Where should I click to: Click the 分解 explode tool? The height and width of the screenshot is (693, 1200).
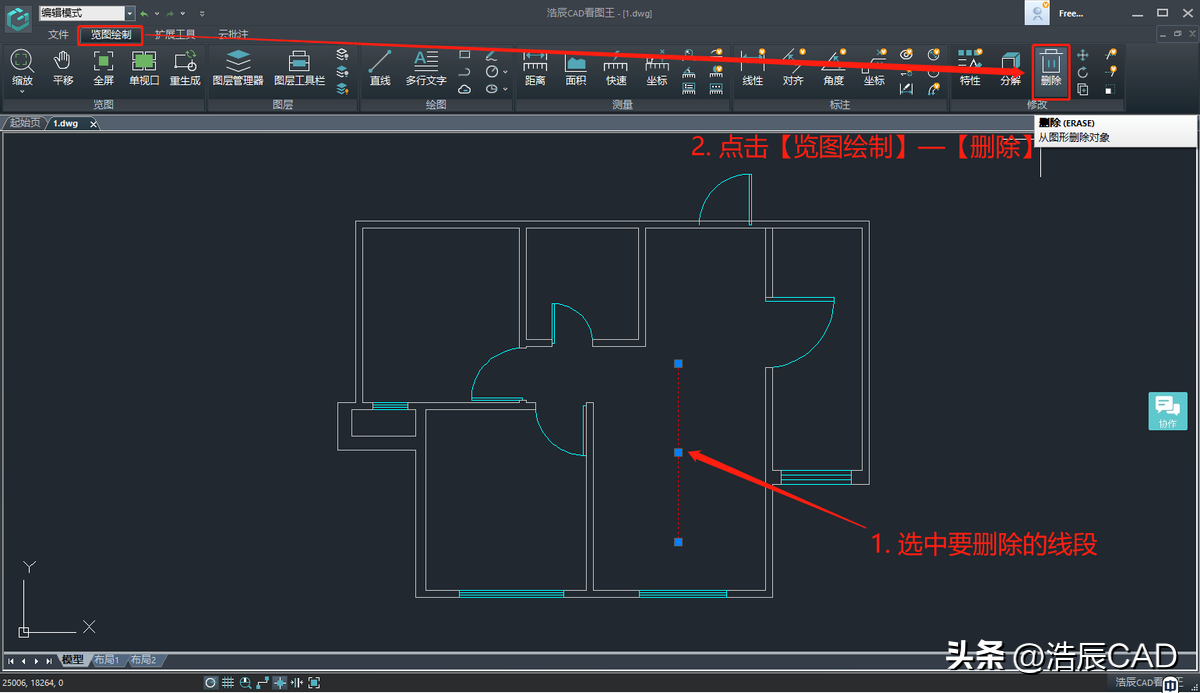1010,67
